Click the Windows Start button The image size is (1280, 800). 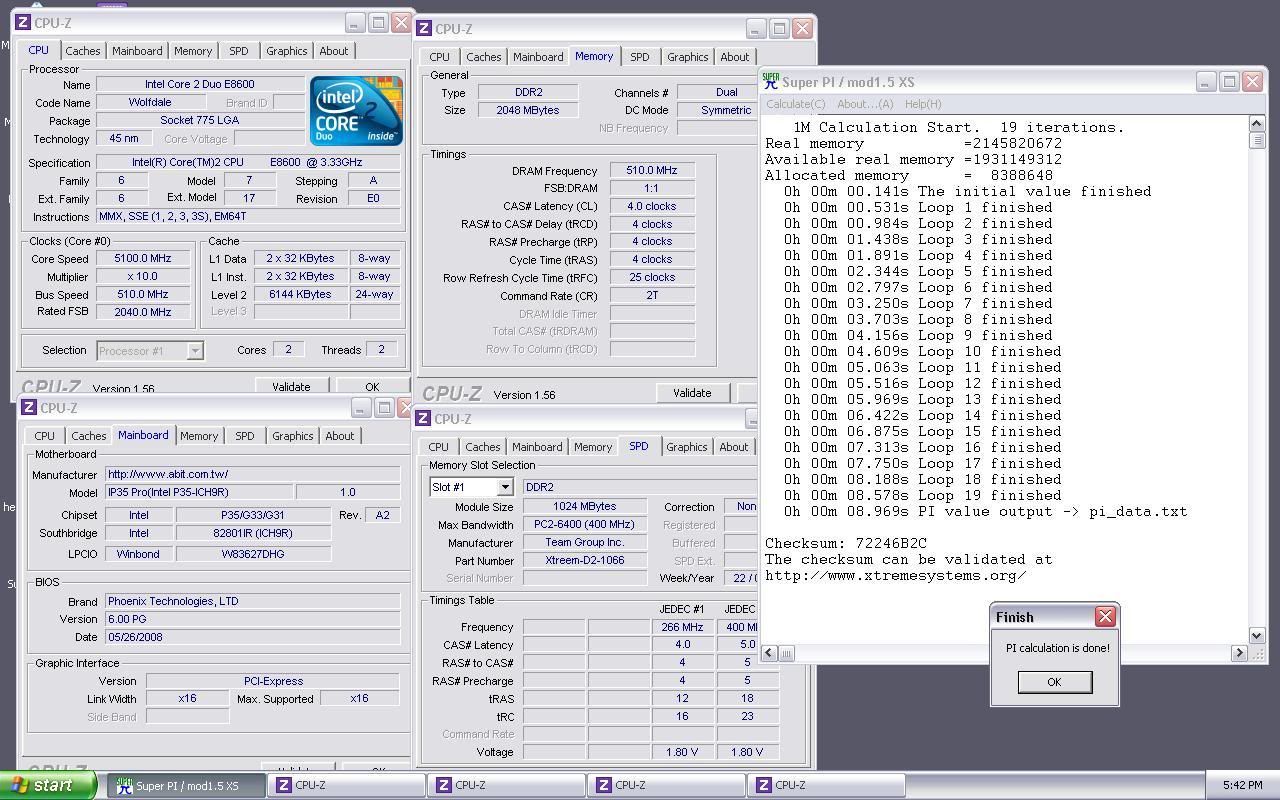coord(49,785)
